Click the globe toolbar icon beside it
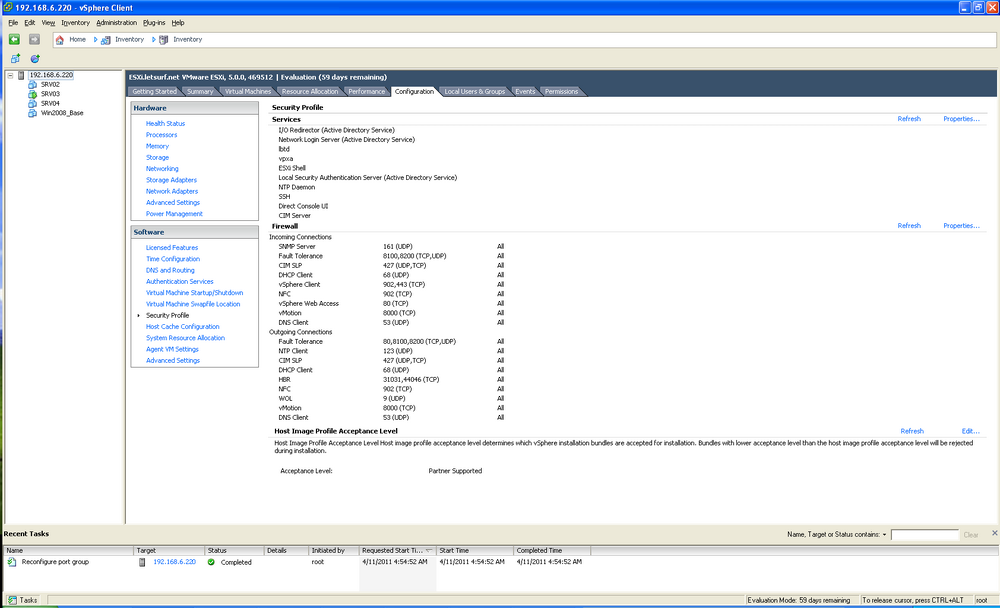 point(35,59)
